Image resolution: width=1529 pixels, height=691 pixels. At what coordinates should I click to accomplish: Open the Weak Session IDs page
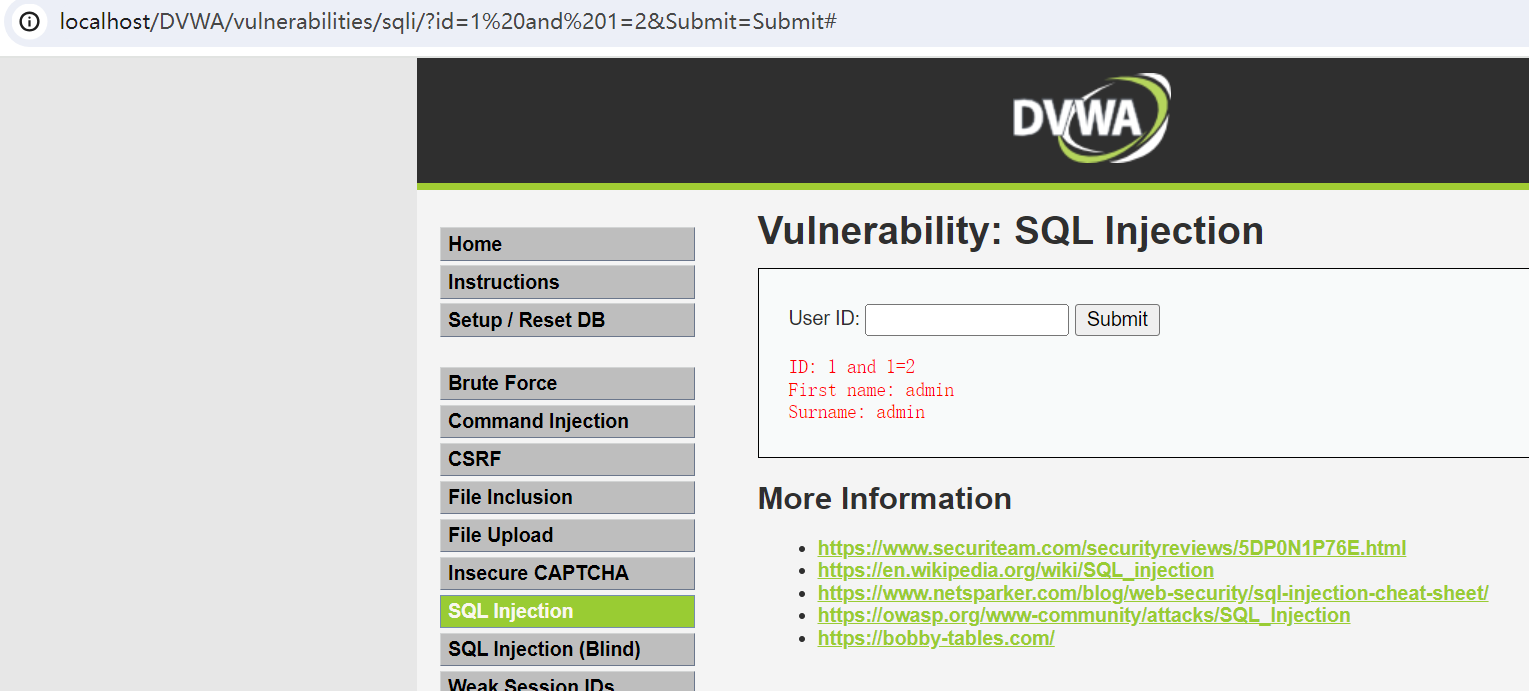coord(567,682)
